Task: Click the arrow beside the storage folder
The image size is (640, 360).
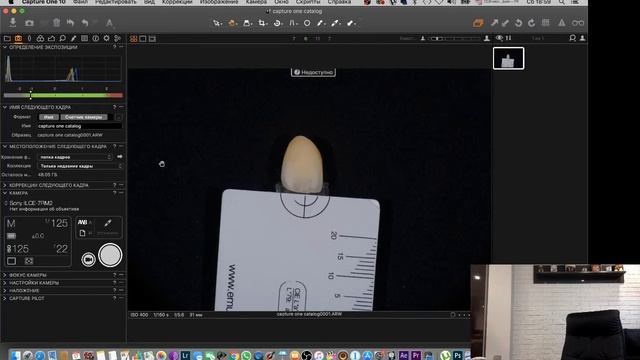Action: click(x=120, y=157)
